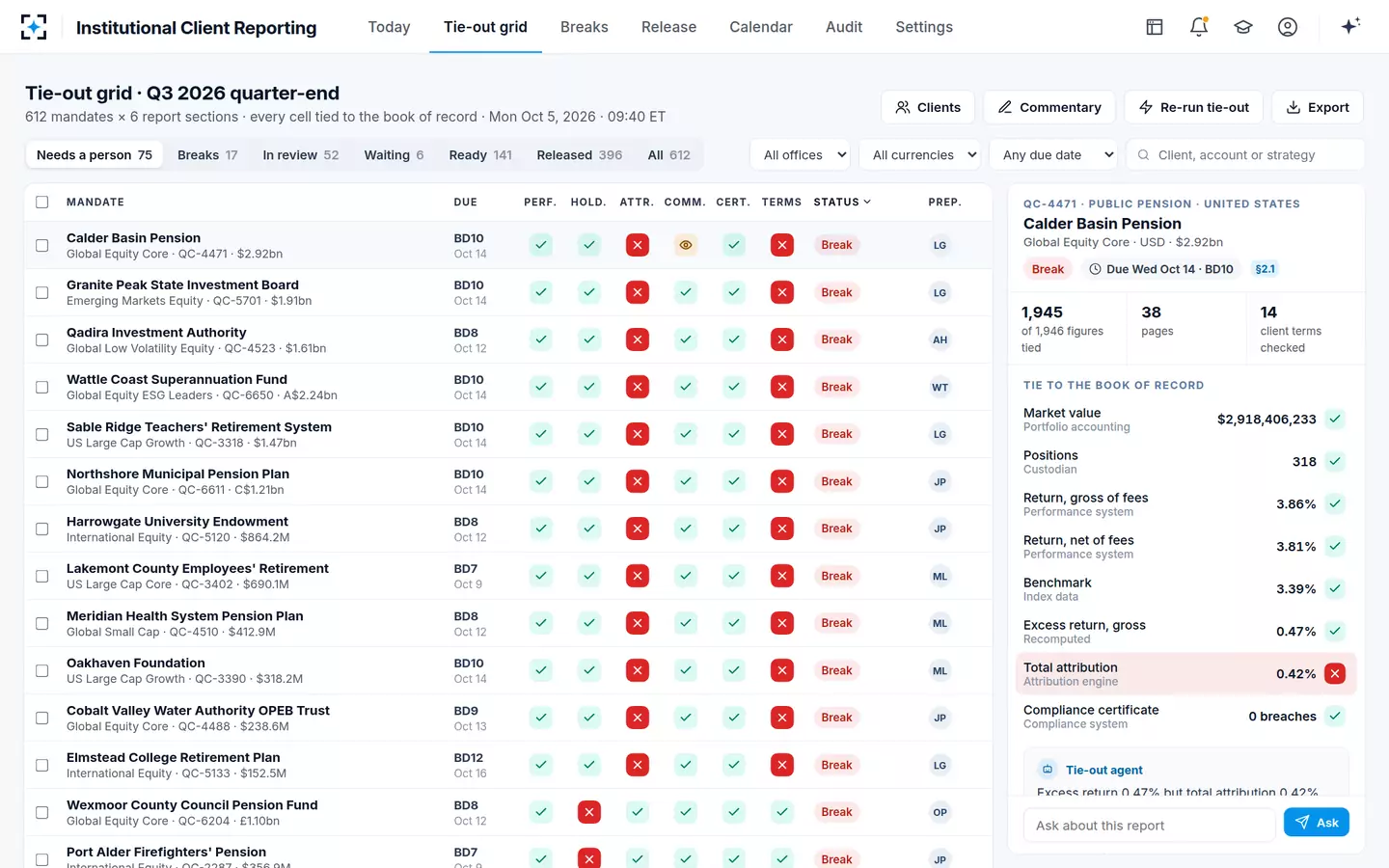Click cert check icon for Sable Ridge Teachers'

coord(734,434)
